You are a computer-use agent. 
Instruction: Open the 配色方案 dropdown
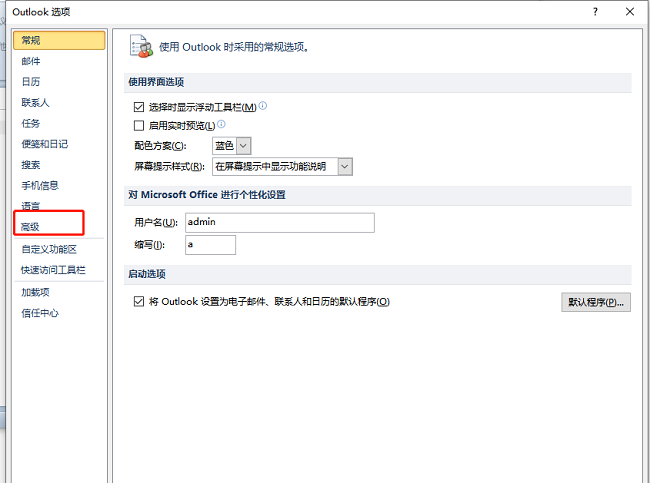pyautogui.click(x=243, y=146)
